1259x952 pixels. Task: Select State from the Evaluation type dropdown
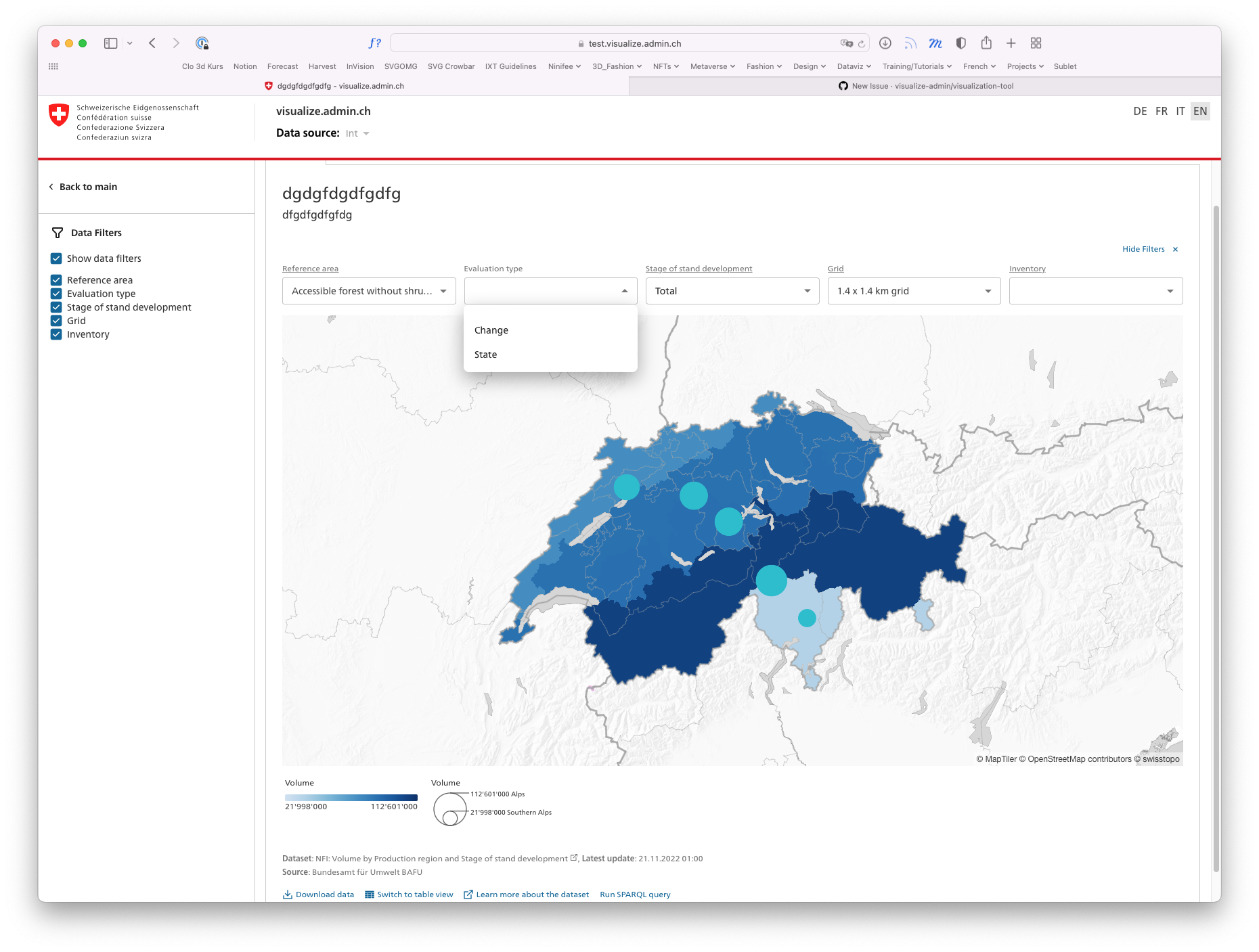(485, 354)
